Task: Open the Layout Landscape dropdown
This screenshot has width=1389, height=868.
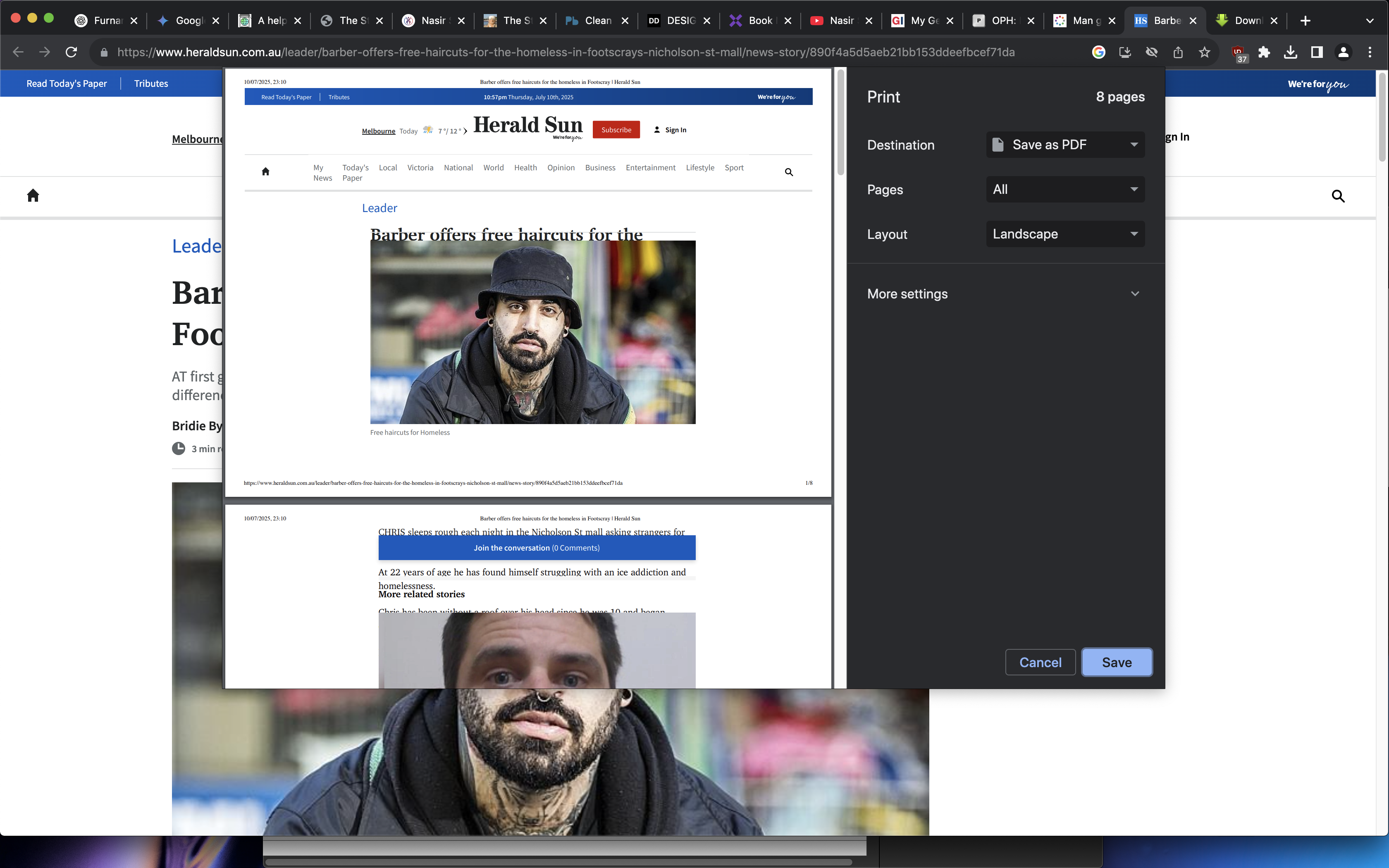Action: pos(1065,234)
